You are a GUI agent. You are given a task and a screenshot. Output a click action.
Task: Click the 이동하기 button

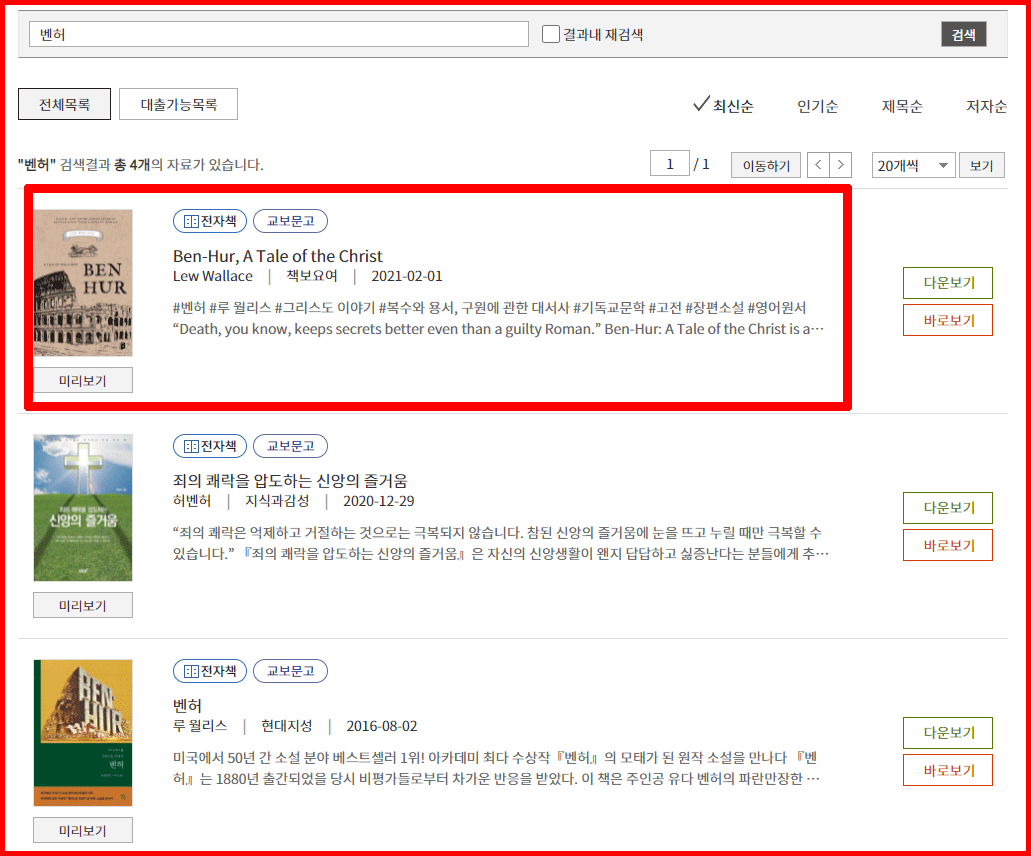[x=765, y=165]
